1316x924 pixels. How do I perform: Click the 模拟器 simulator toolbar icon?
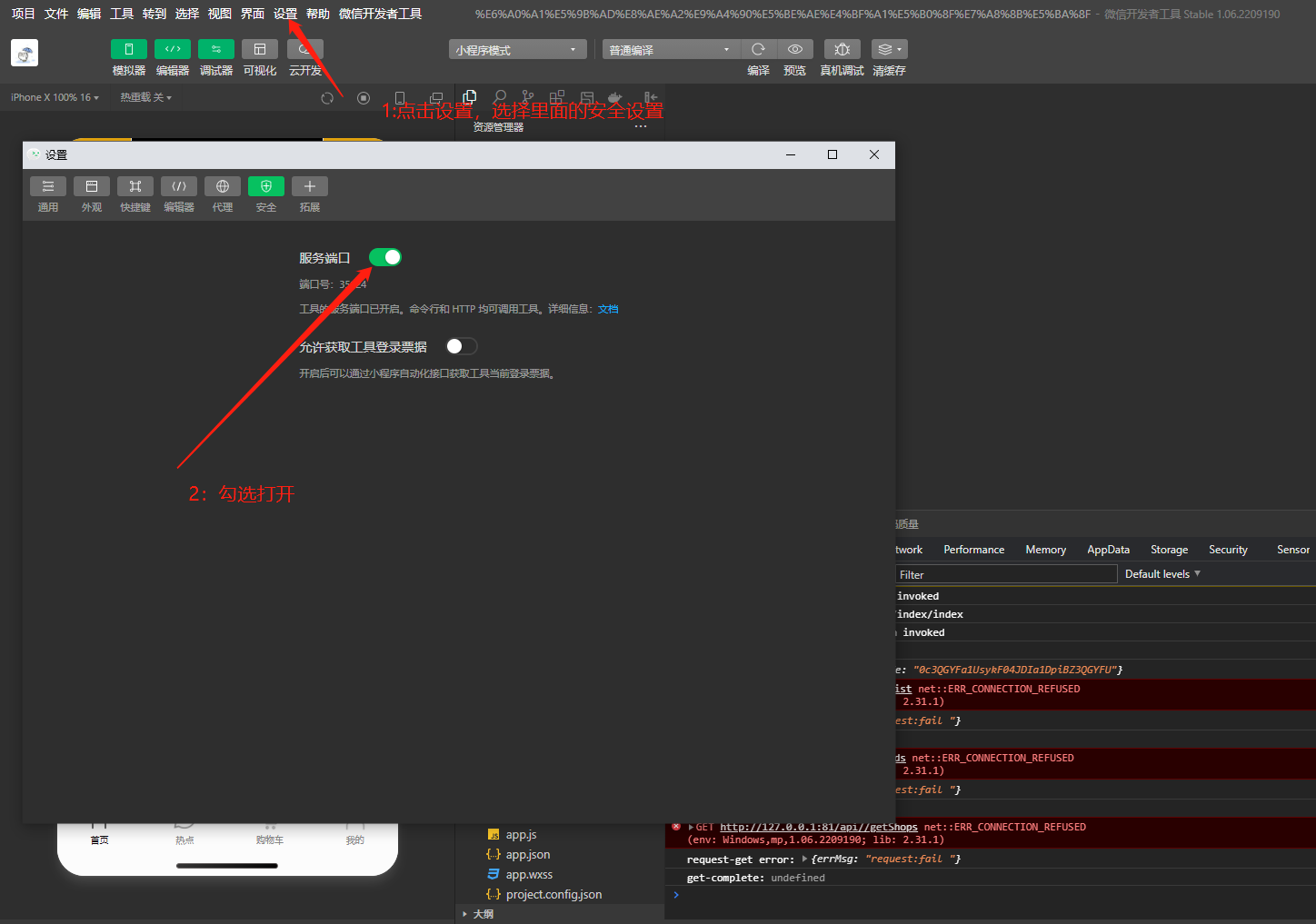128,50
